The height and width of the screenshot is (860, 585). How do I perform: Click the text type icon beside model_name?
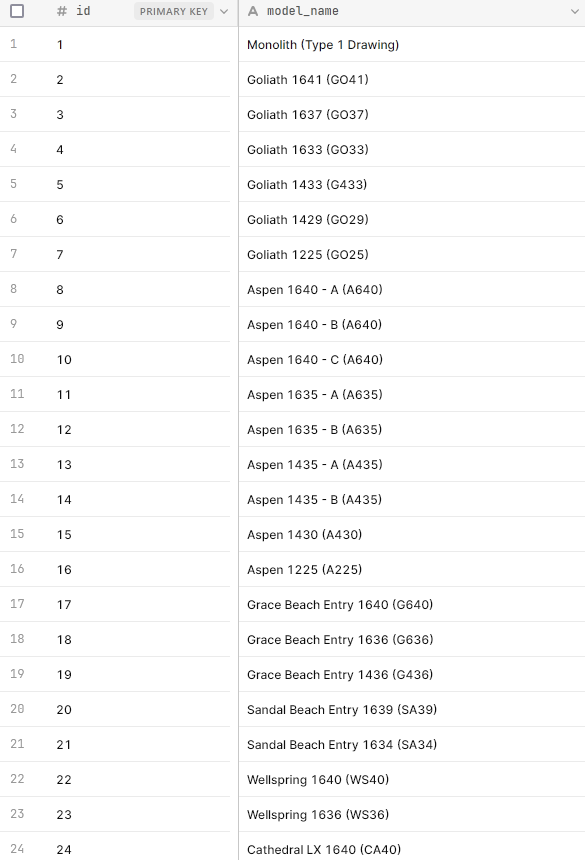(253, 11)
